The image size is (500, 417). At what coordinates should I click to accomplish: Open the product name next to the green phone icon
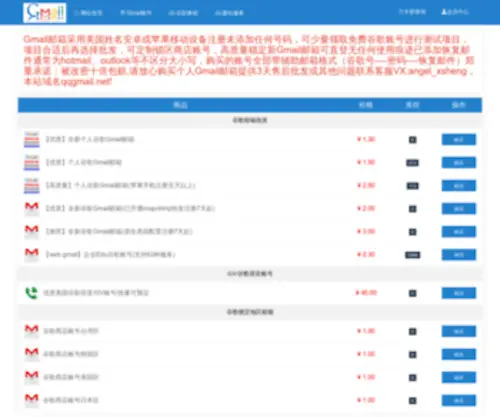(96, 293)
